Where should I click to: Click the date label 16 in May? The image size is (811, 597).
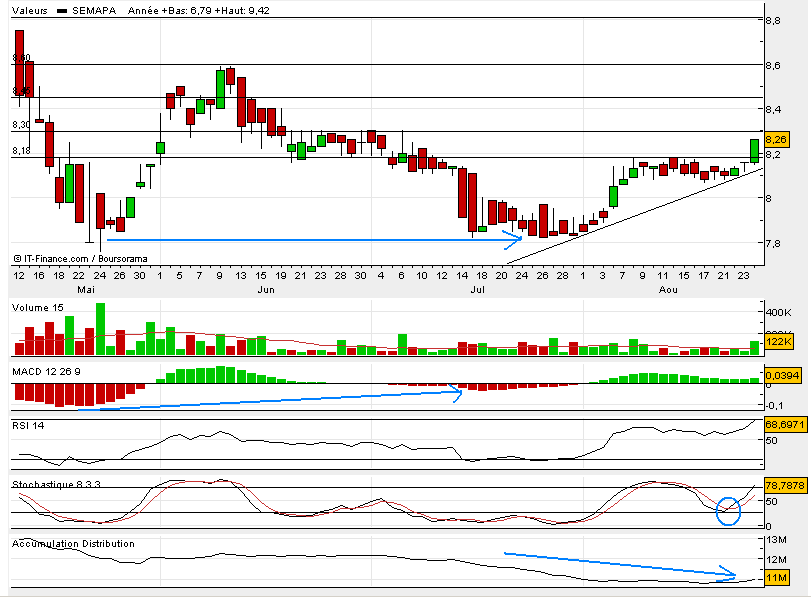click(39, 275)
